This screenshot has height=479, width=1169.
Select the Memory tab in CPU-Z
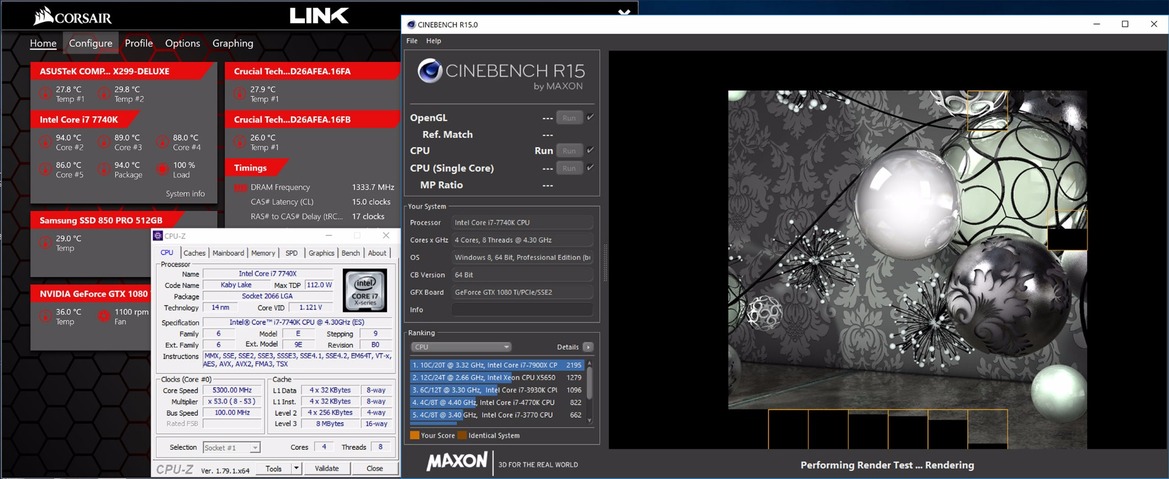tap(262, 253)
